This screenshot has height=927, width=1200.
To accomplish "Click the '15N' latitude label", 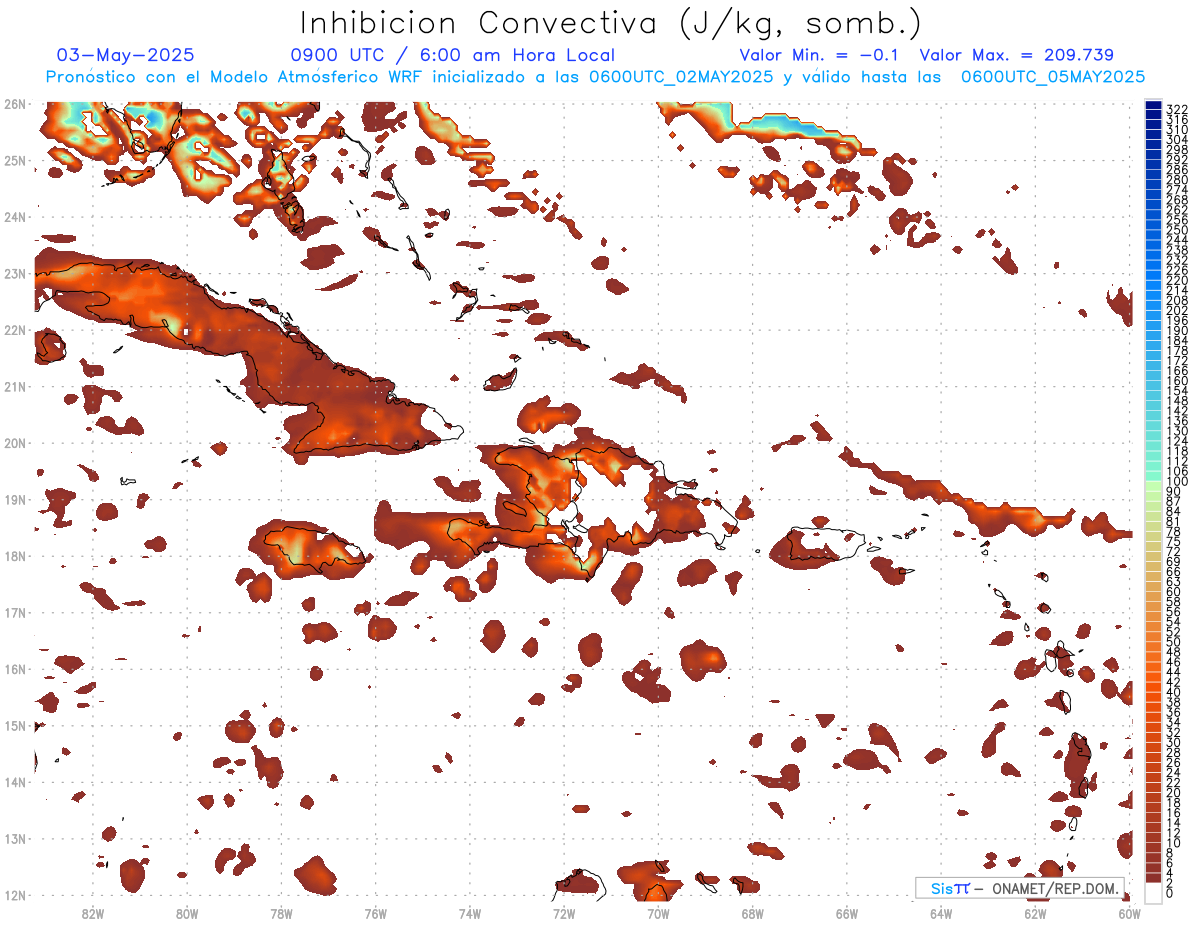I will pyautogui.click(x=14, y=725).
